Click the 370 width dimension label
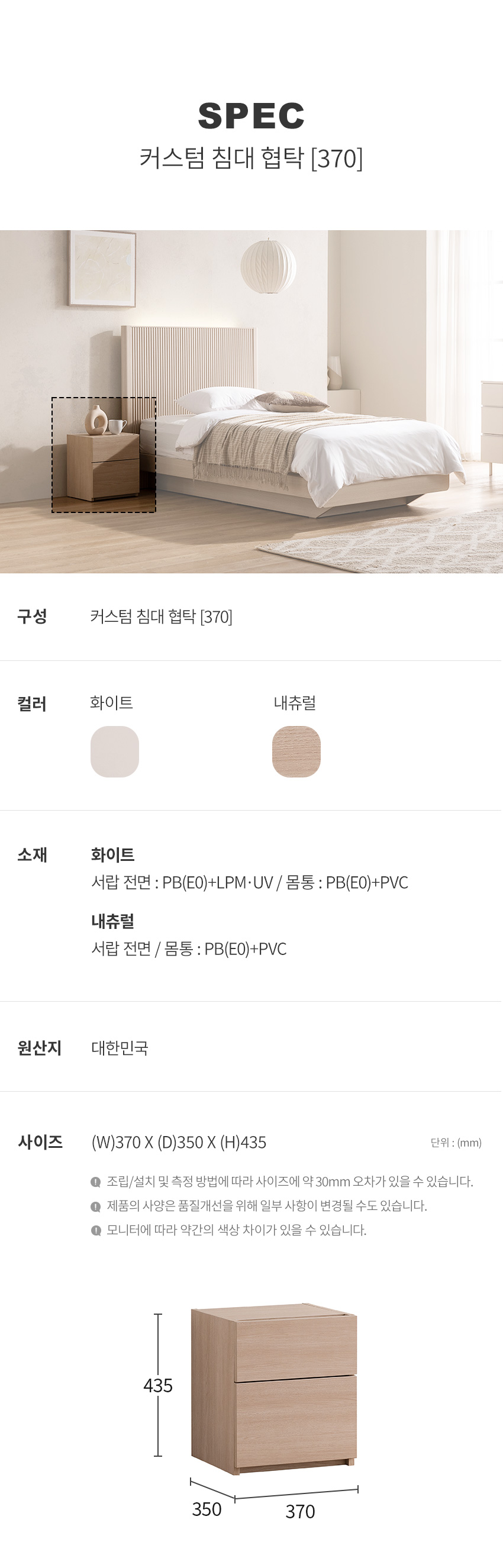The image size is (503, 1568). click(x=300, y=1511)
